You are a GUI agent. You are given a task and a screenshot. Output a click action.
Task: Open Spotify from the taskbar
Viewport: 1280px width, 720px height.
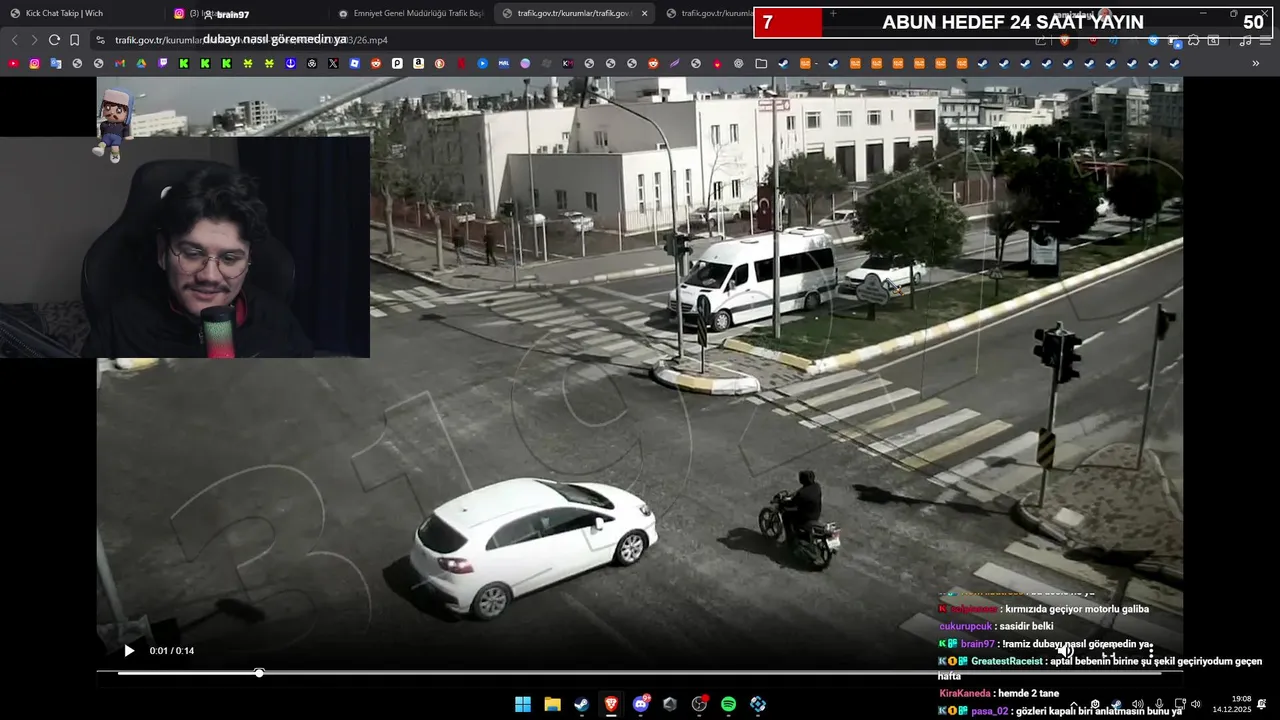tap(729, 704)
